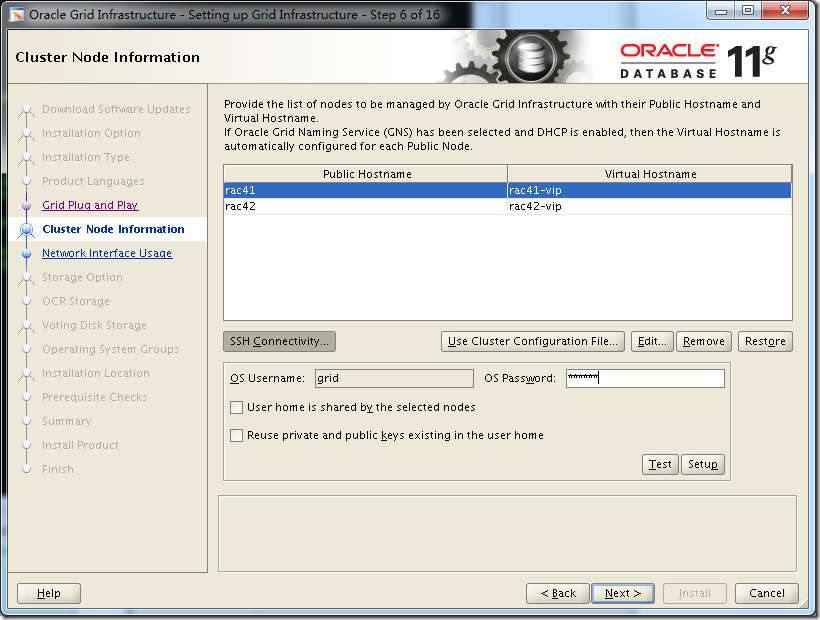Test SSH connectivity
820x620 pixels.
point(660,464)
